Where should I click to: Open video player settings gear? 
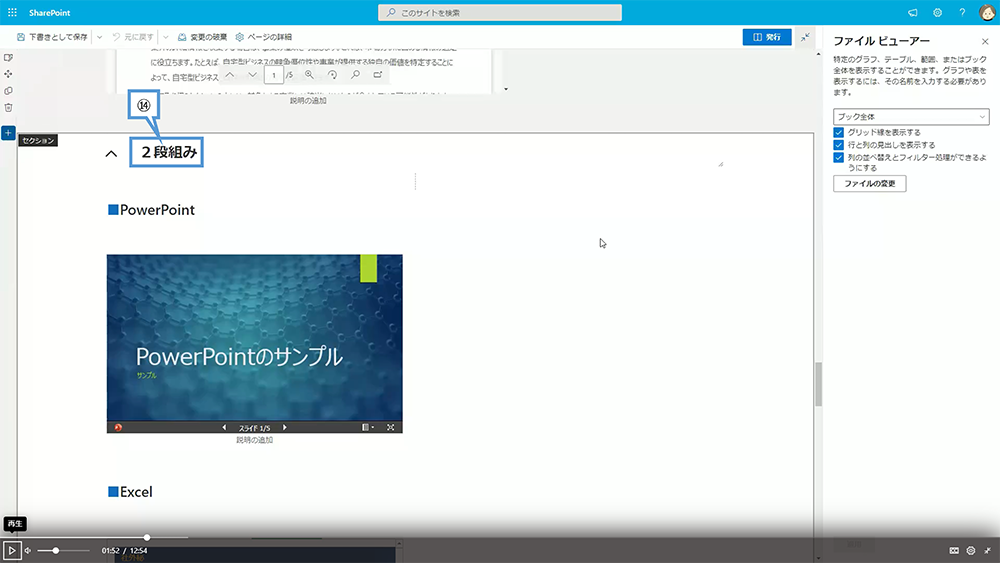(971, 550)
